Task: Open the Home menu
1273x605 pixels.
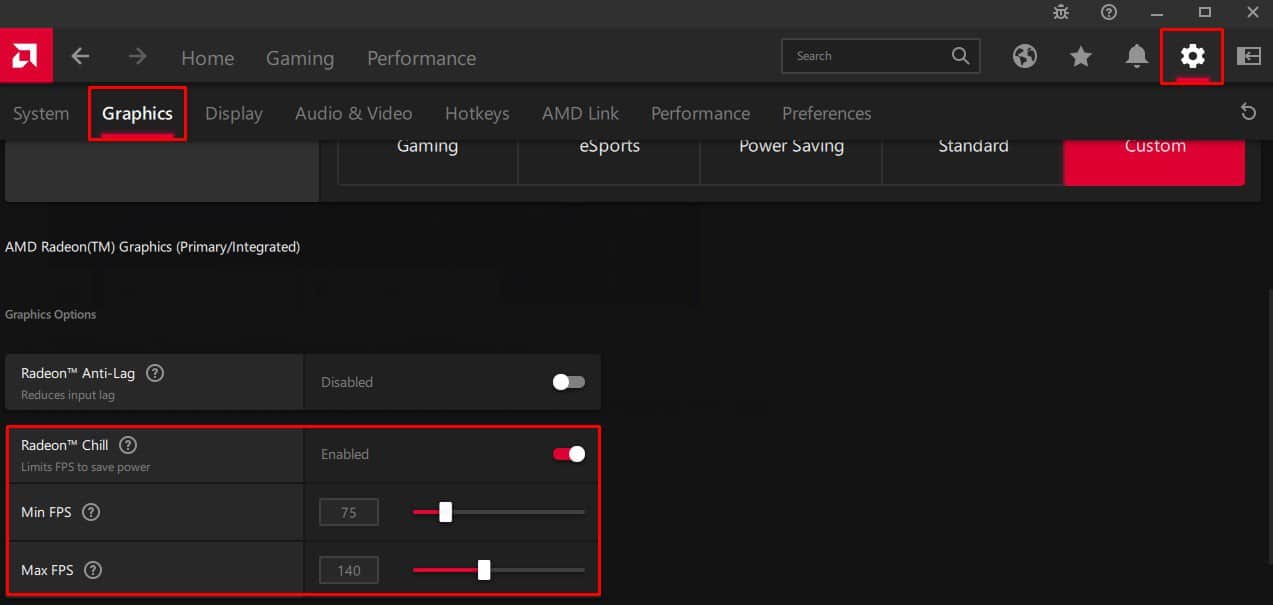Action: pos(207,59)
